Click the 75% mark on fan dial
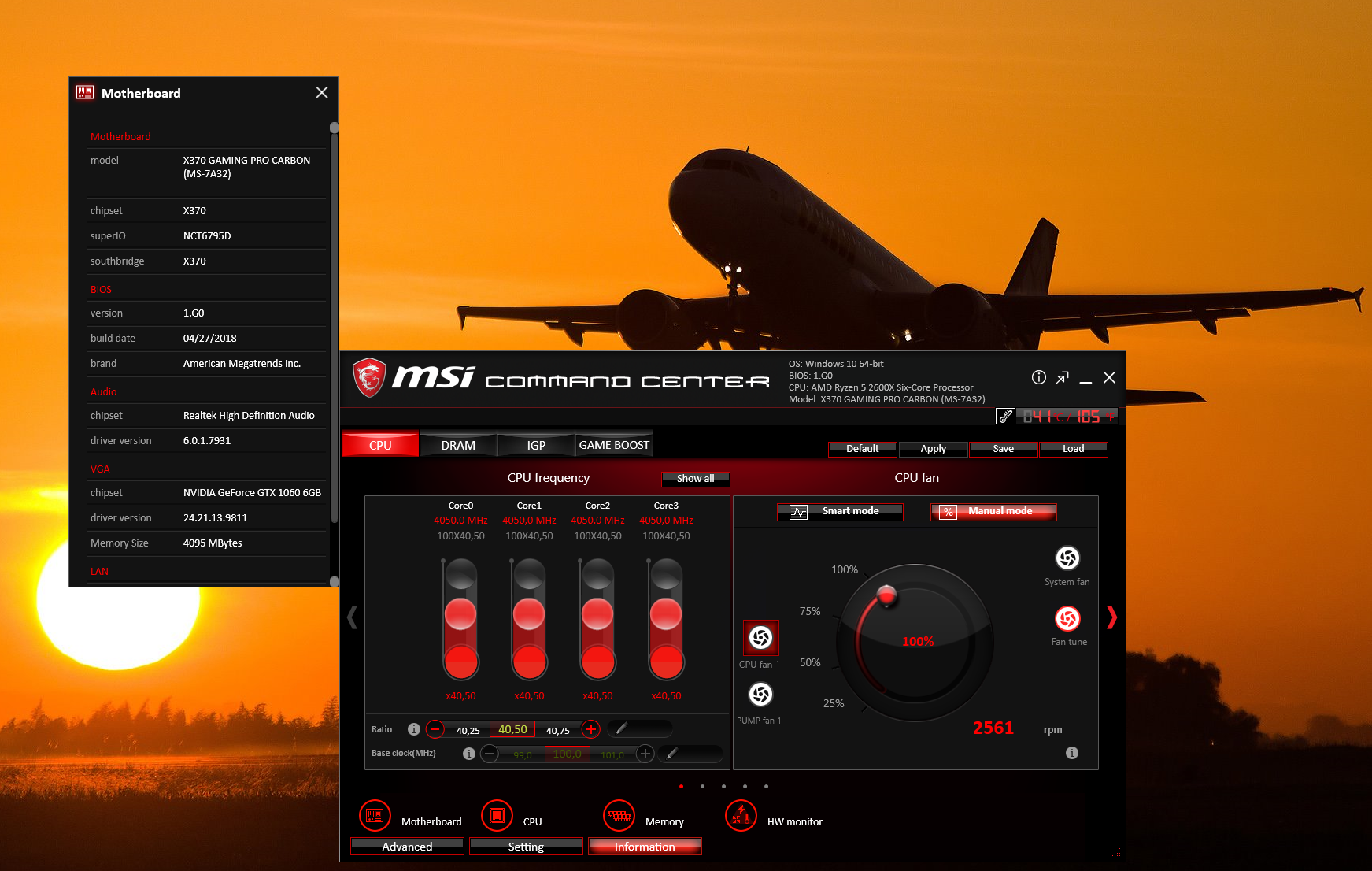 (x=810, y=612)
